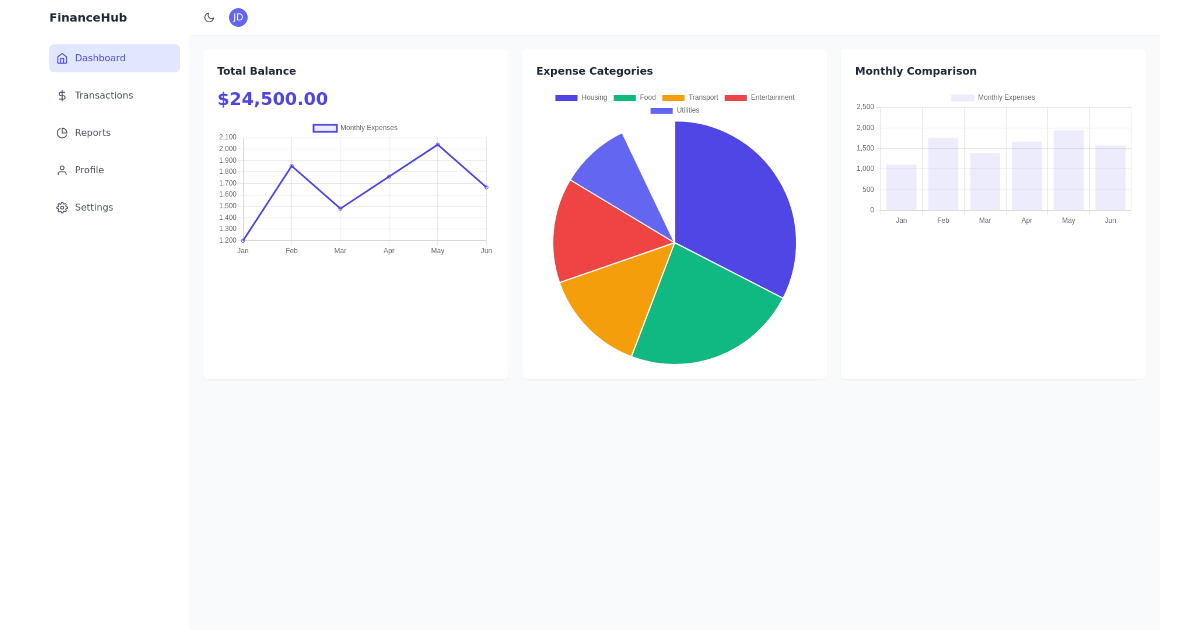The width and height of the screenshot is (1200, 630).
Task: Click the dollar icon beside Transactions
Action: point(62,95)
